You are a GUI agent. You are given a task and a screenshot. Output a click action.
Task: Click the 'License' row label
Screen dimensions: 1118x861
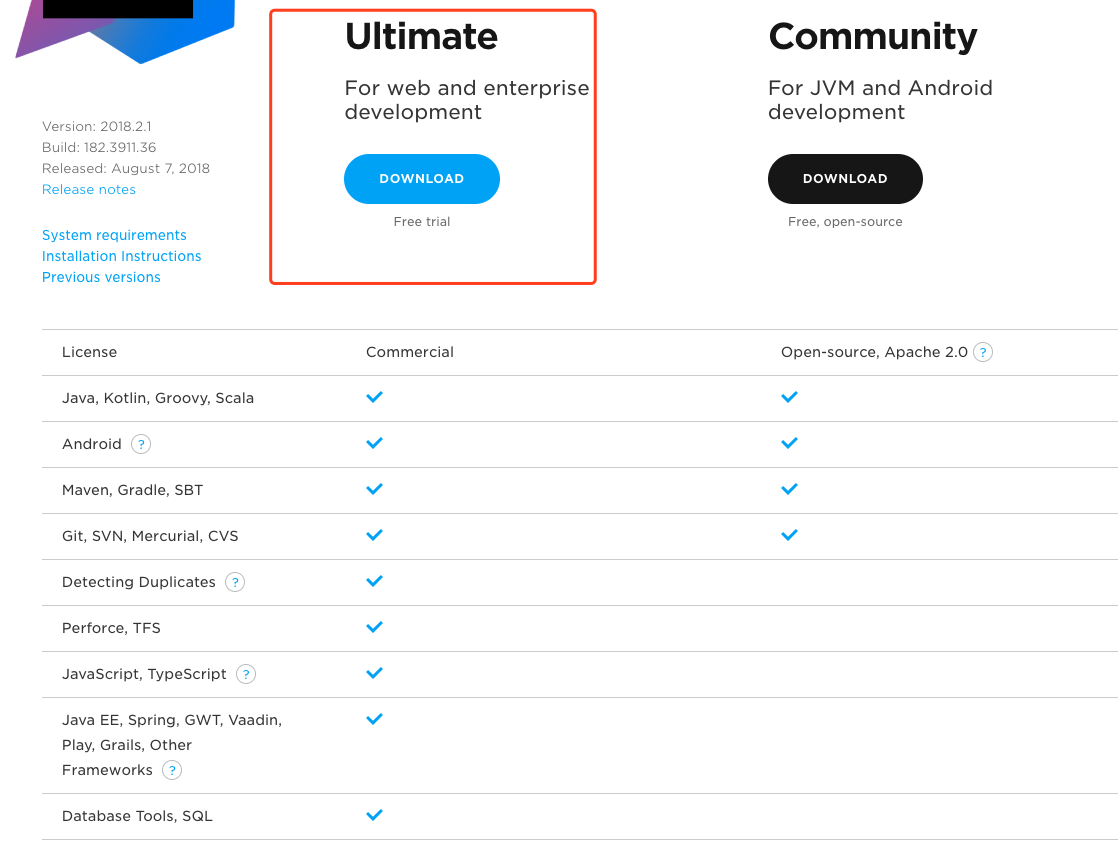(x=89, y=352)
